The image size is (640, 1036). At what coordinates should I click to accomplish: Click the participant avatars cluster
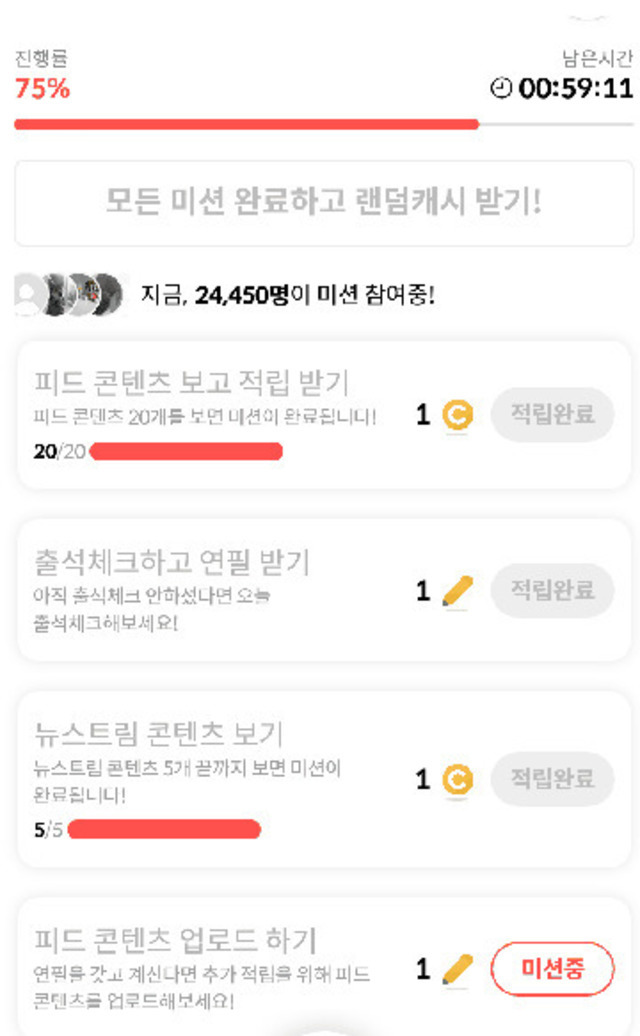pyautogui.click(x=72, y=294)
